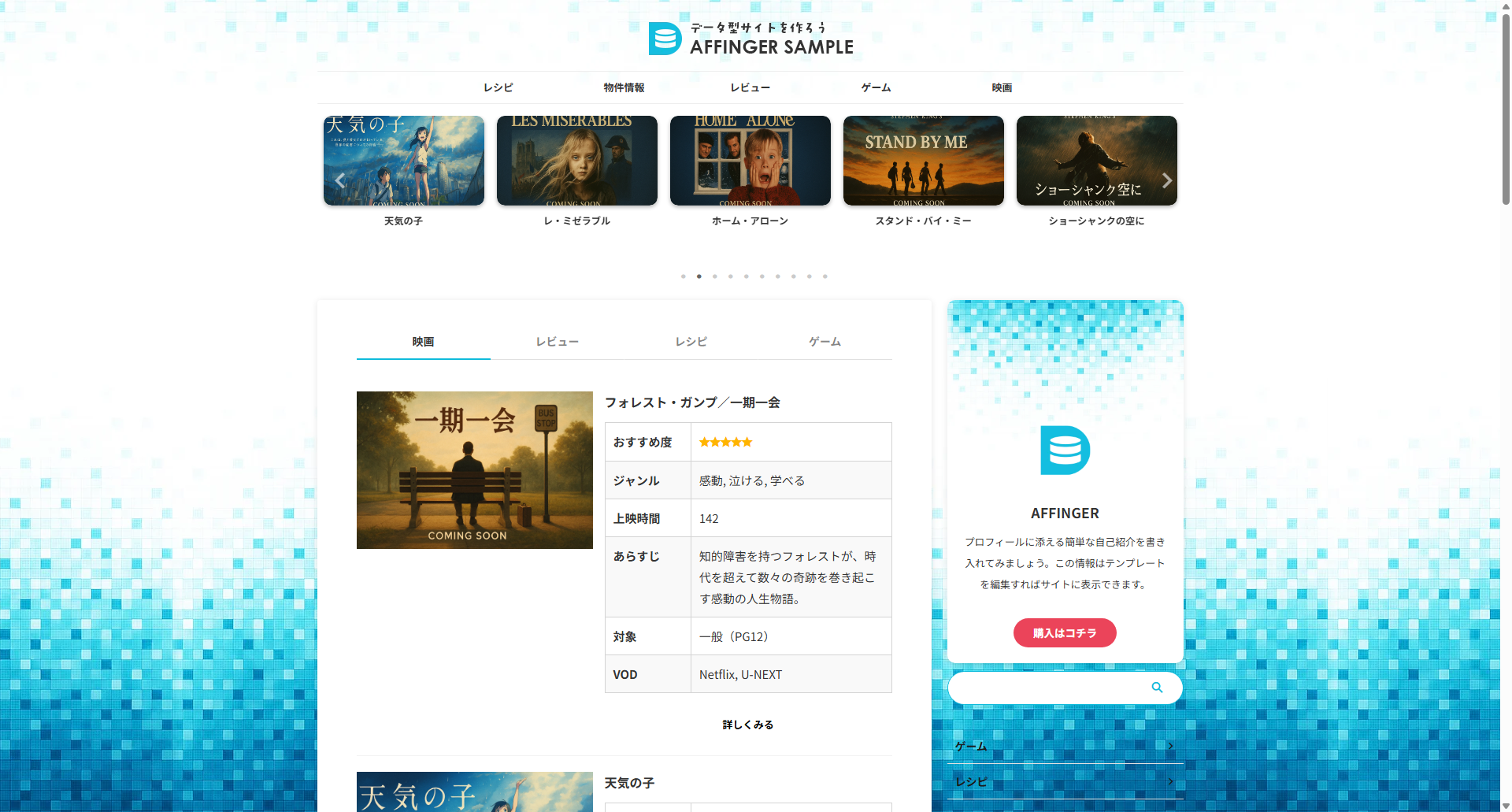Viewport: 1512px width, 812px height.
Task: Click the フォレスト・ガンプ／一期一会 title
Action: coord(692,402)
